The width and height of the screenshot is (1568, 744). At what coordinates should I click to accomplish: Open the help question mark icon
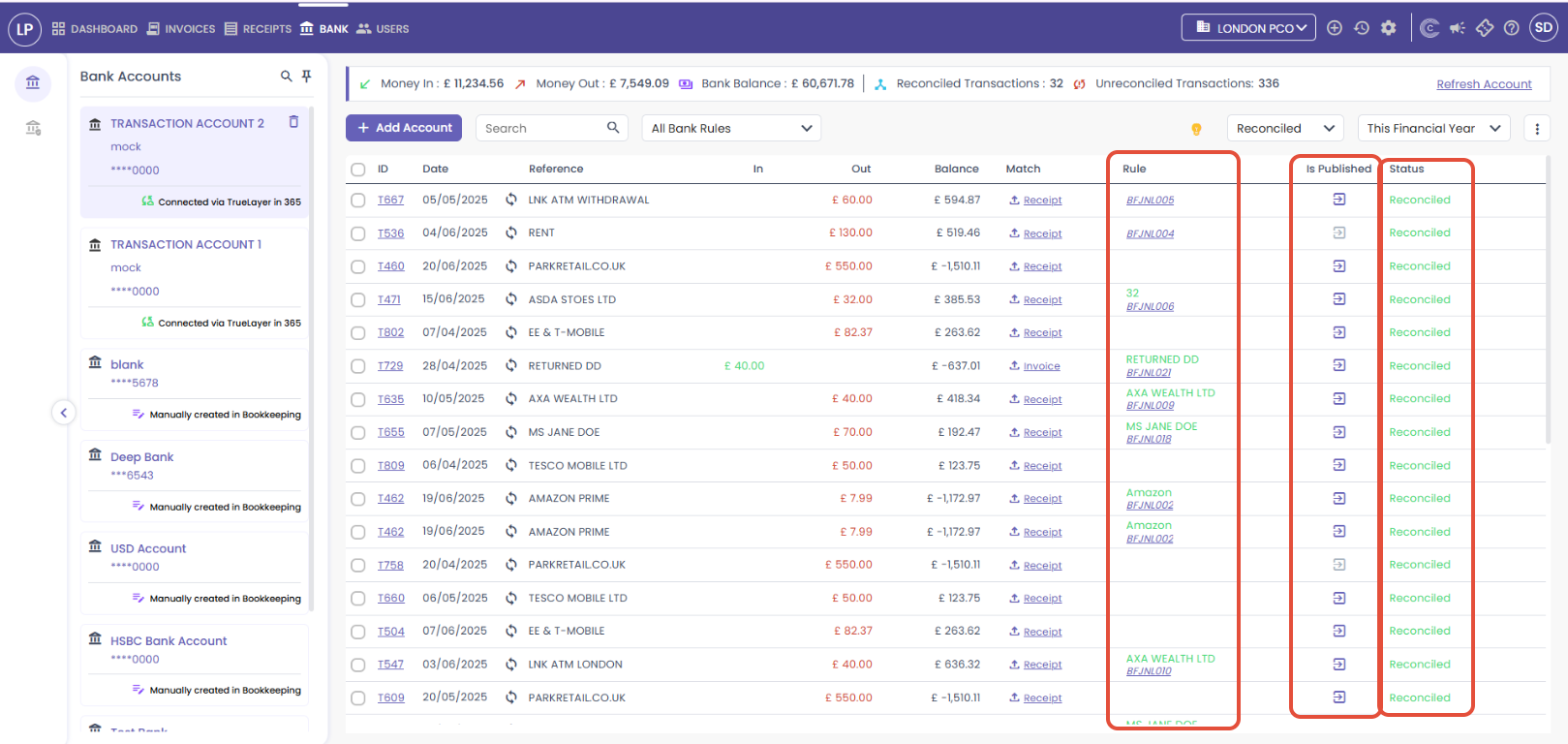[1511, 28]
